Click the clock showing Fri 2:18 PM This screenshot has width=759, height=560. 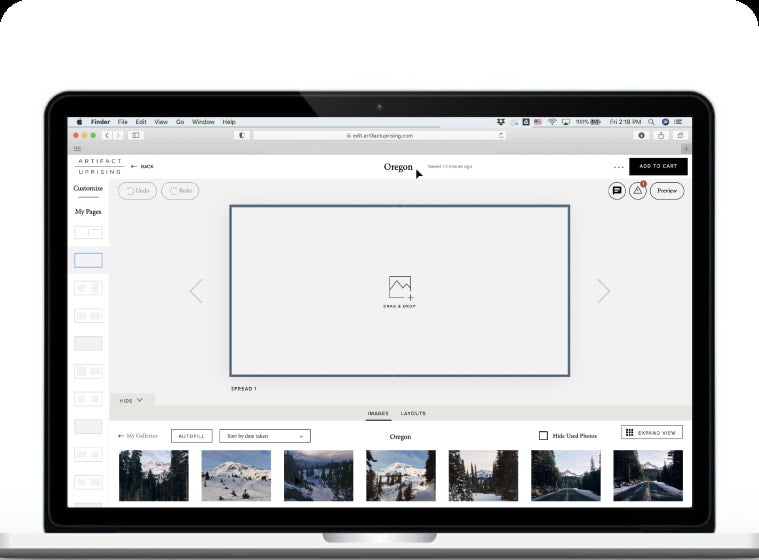click(625, 122)
